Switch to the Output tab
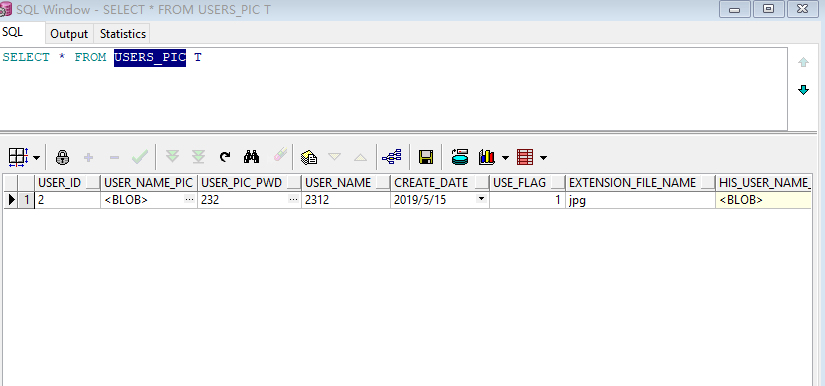 pos(69,34)
